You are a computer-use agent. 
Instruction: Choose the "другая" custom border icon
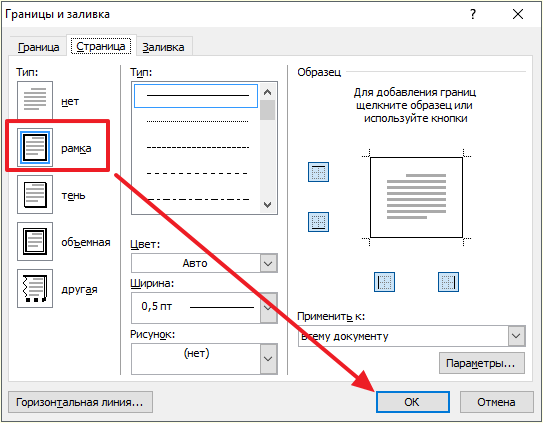point(35,289)
